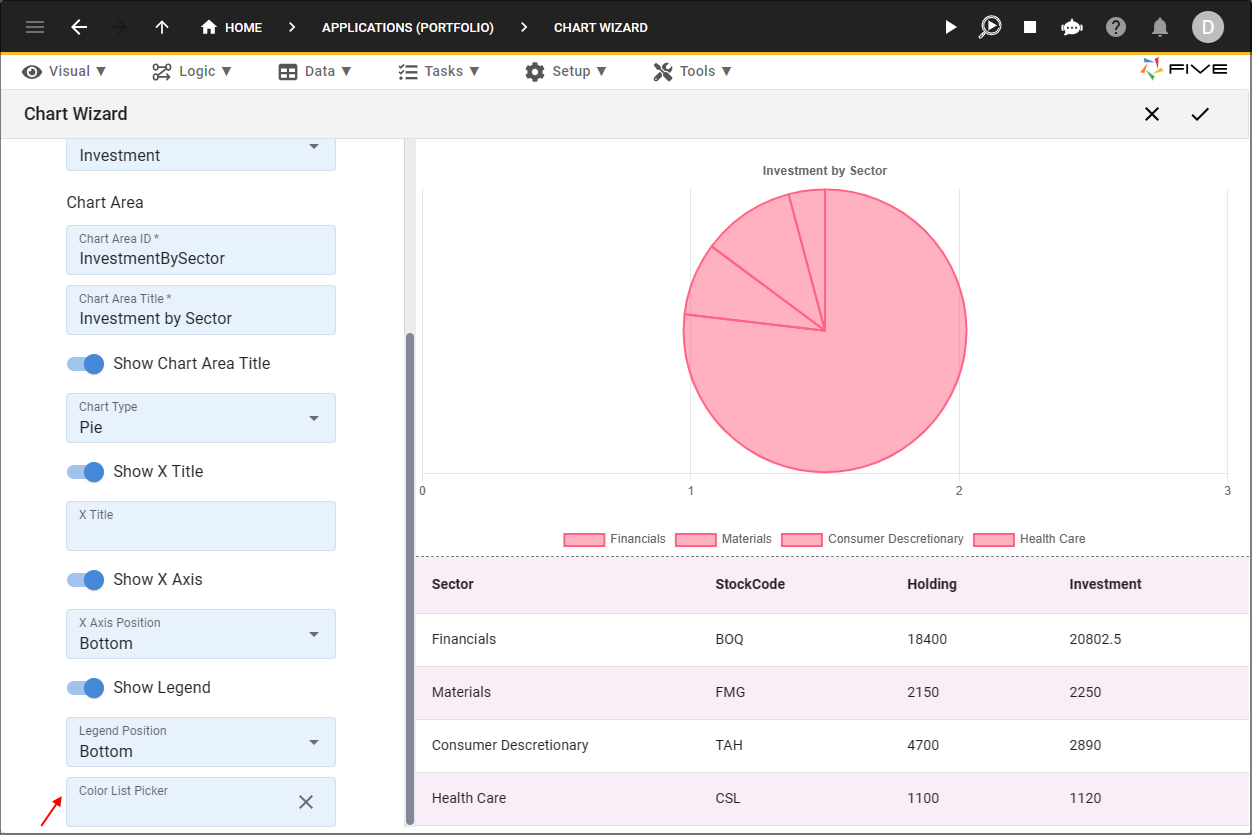
Task: Save the chart with the checkmark
Action: click(1200, 114)
